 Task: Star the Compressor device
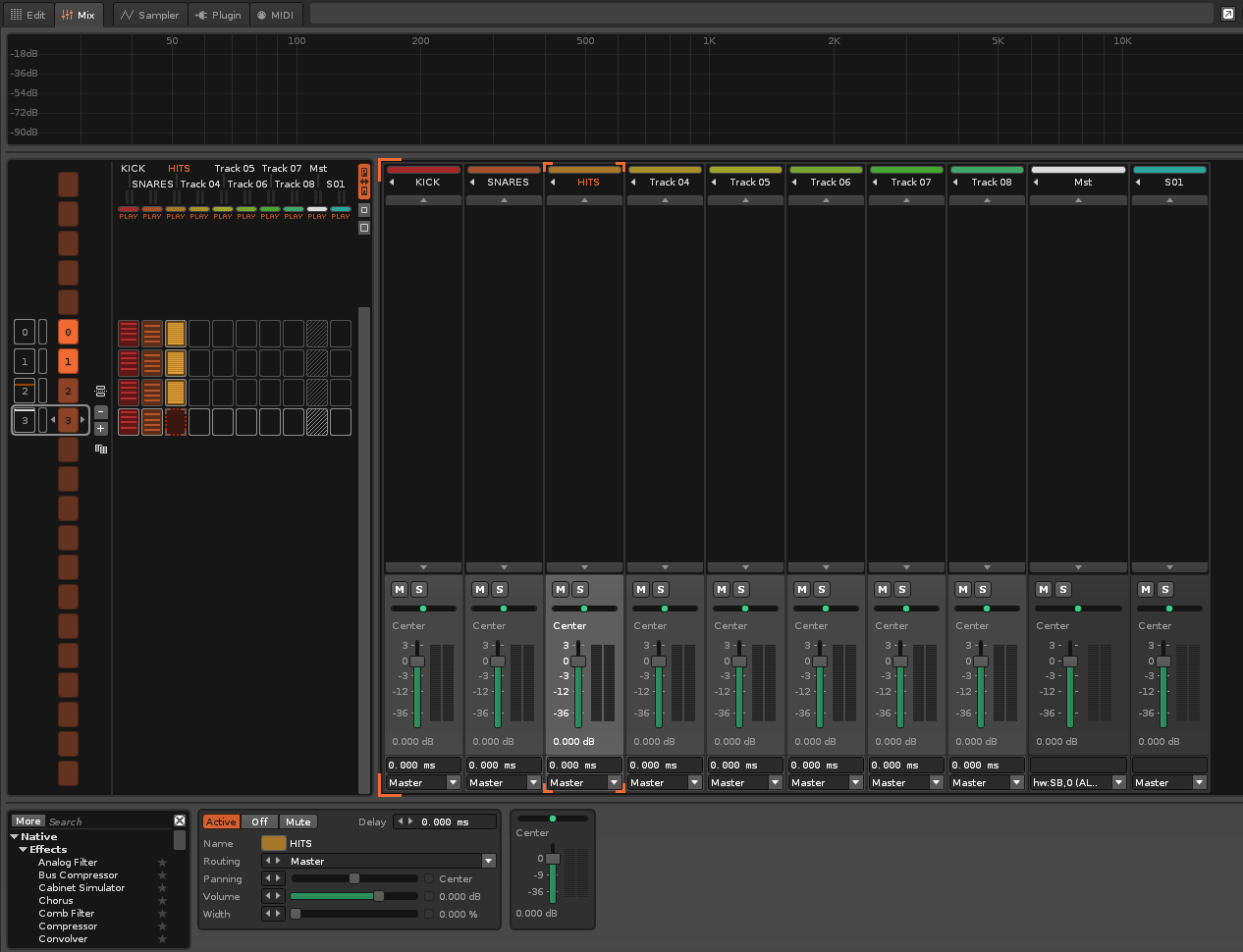click(163, 926)
